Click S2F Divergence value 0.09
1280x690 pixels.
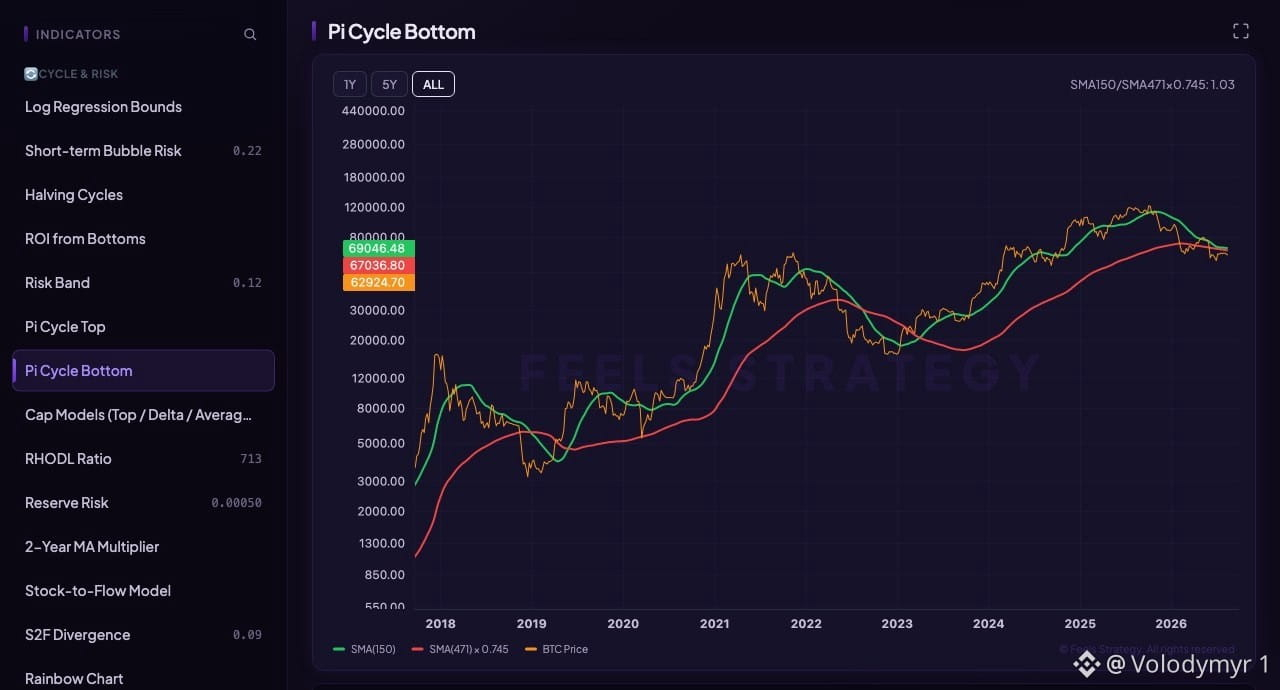[x=247, y=635]
